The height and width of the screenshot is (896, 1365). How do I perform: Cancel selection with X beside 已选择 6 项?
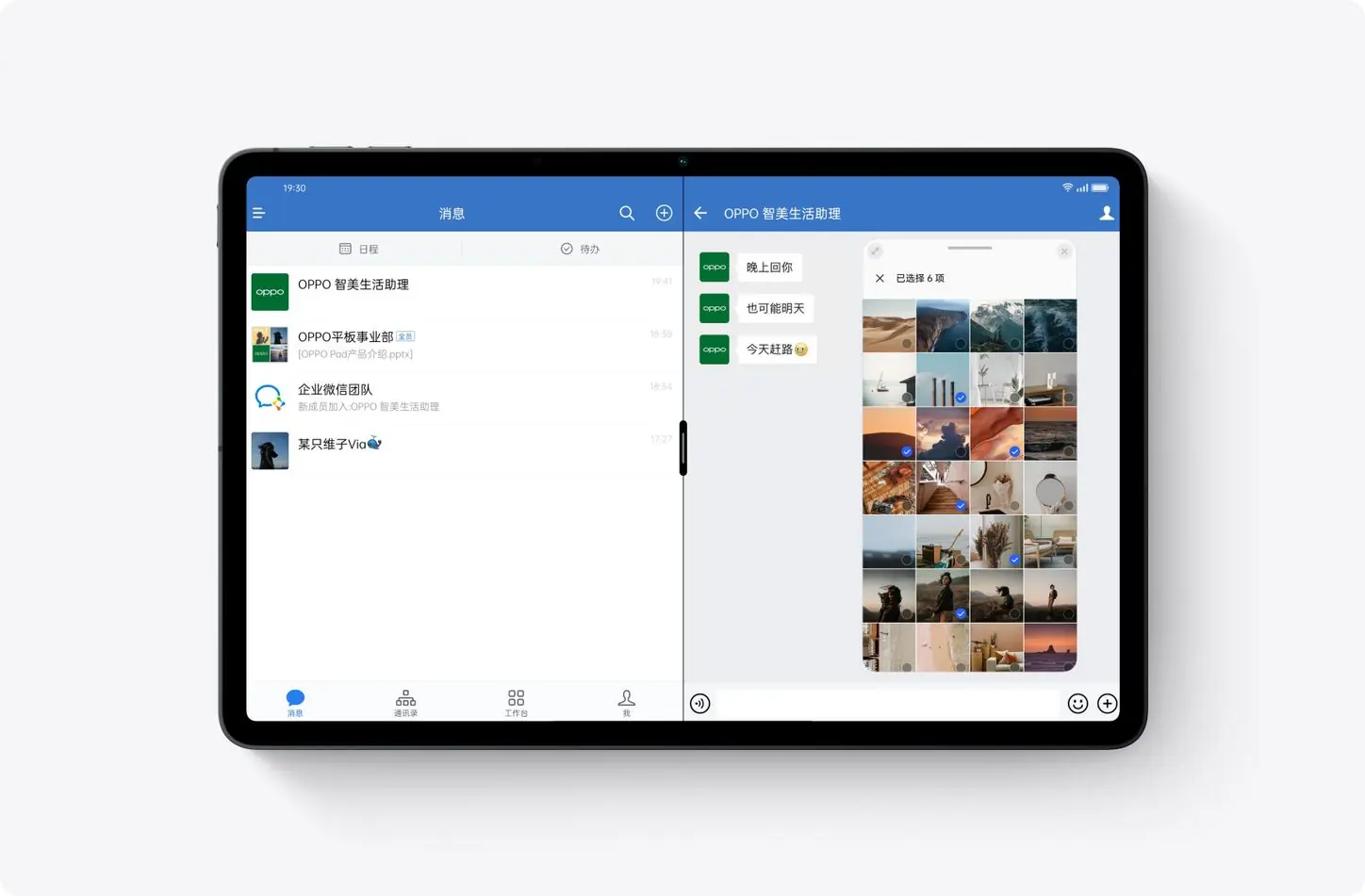tap(880, 279)
